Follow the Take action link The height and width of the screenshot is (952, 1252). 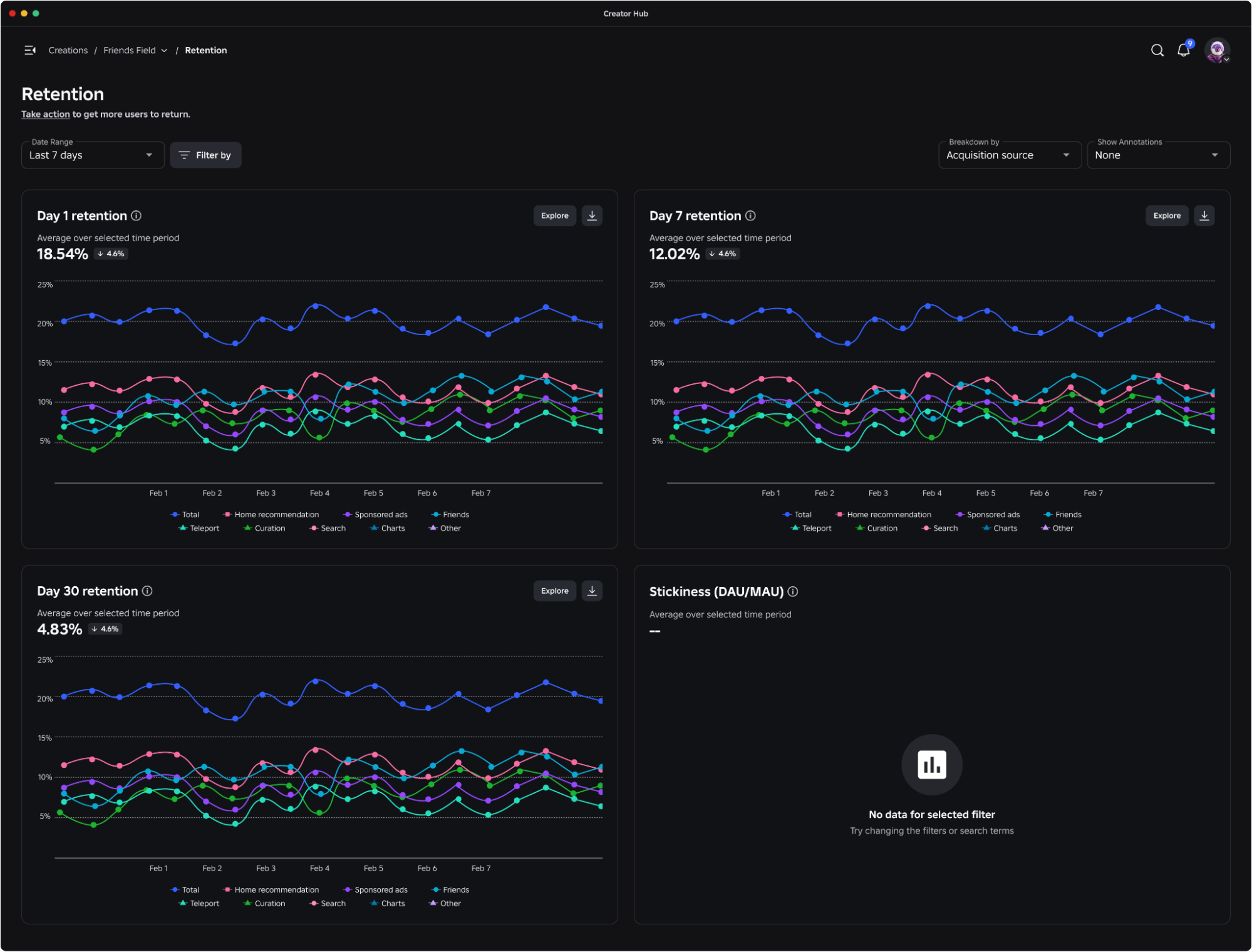(x=46, y=114)
